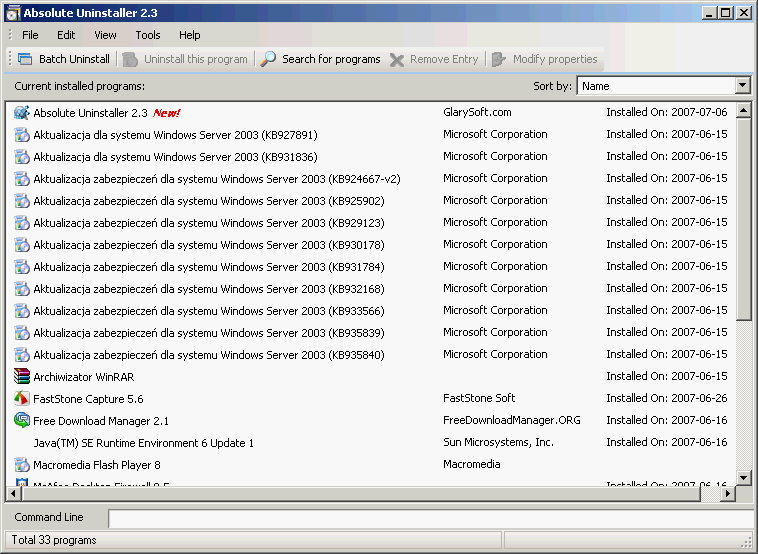Click icon of update KB930178 row
Image resolution: width=758 pixels, height=554 pixels.
pyautogui.click(x=22, y=245)
